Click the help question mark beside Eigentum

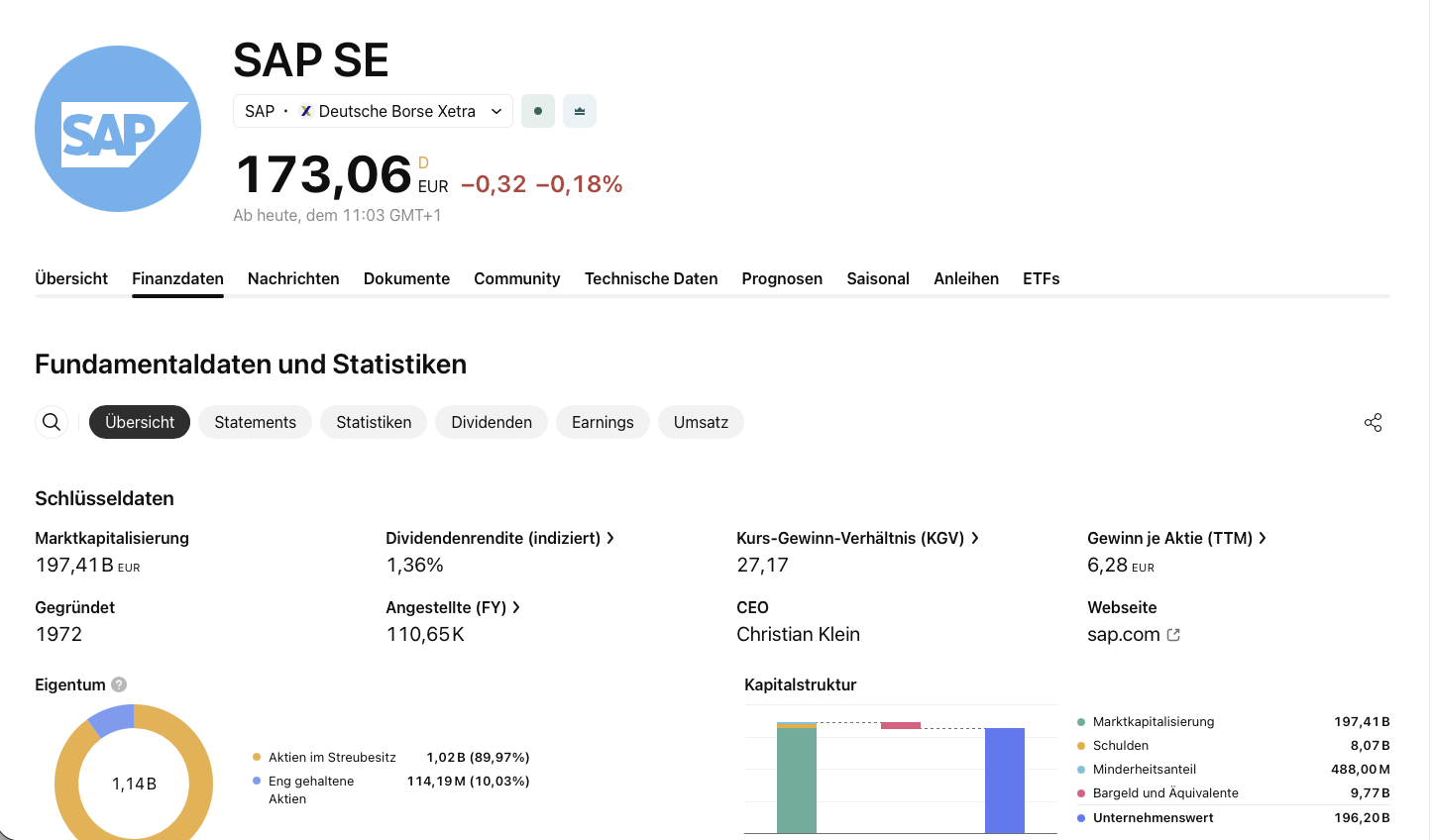tap(118, 684)
